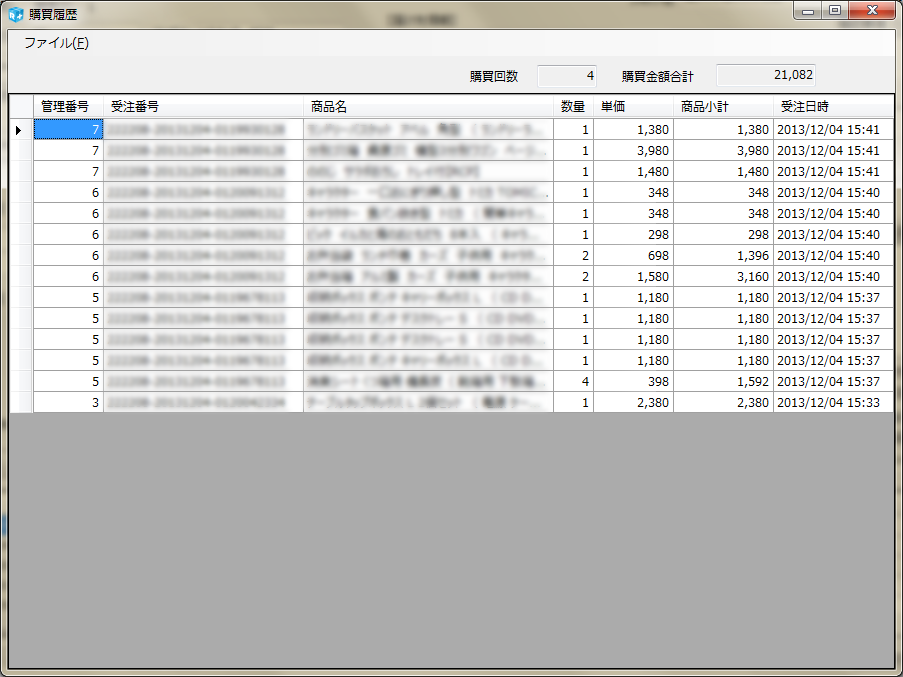
Task: Click the 購買履歴 app icon in title bar
Action: click(16, 13)
